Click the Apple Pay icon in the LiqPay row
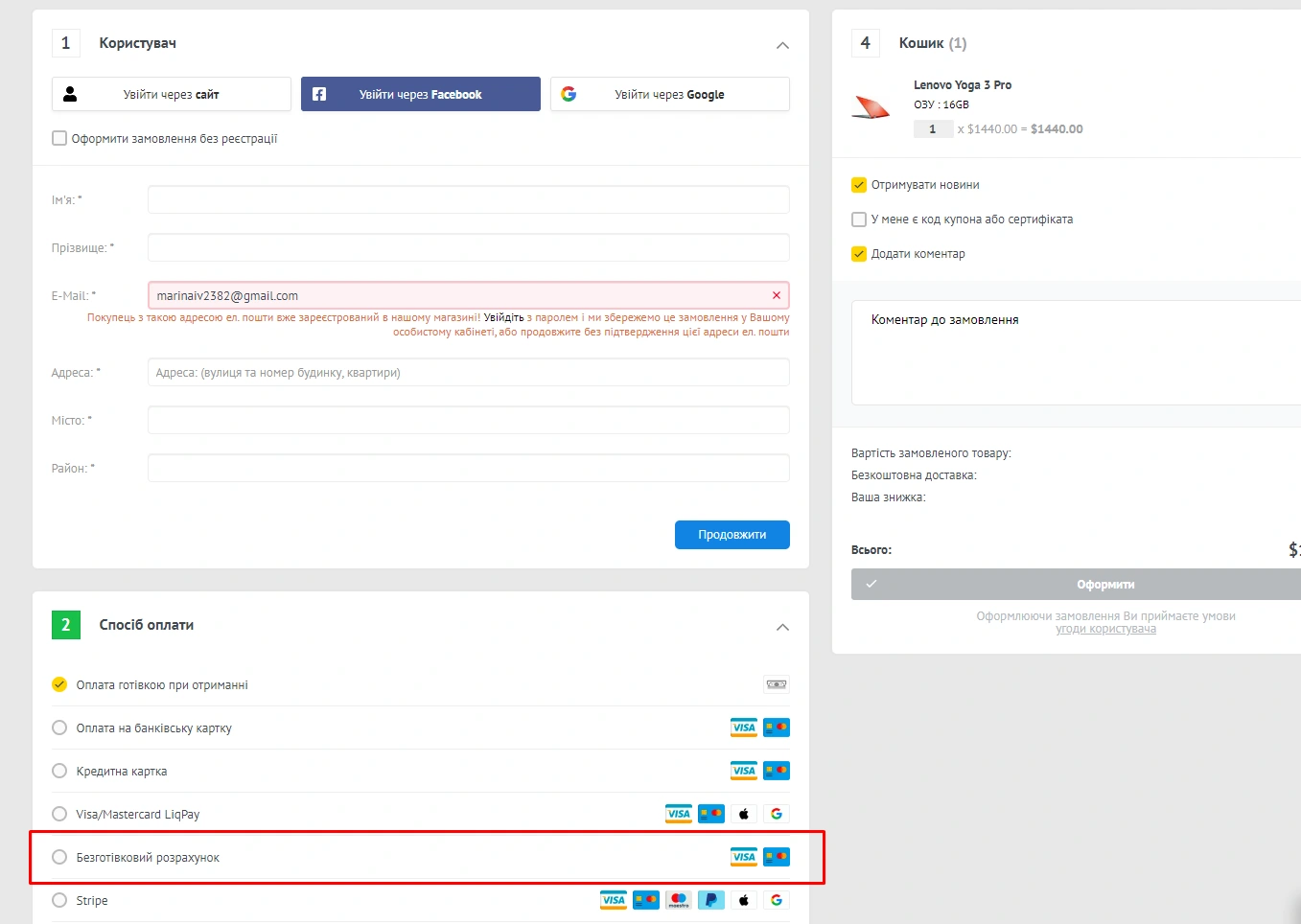The image size is (1301, 924). coord(743,814)
